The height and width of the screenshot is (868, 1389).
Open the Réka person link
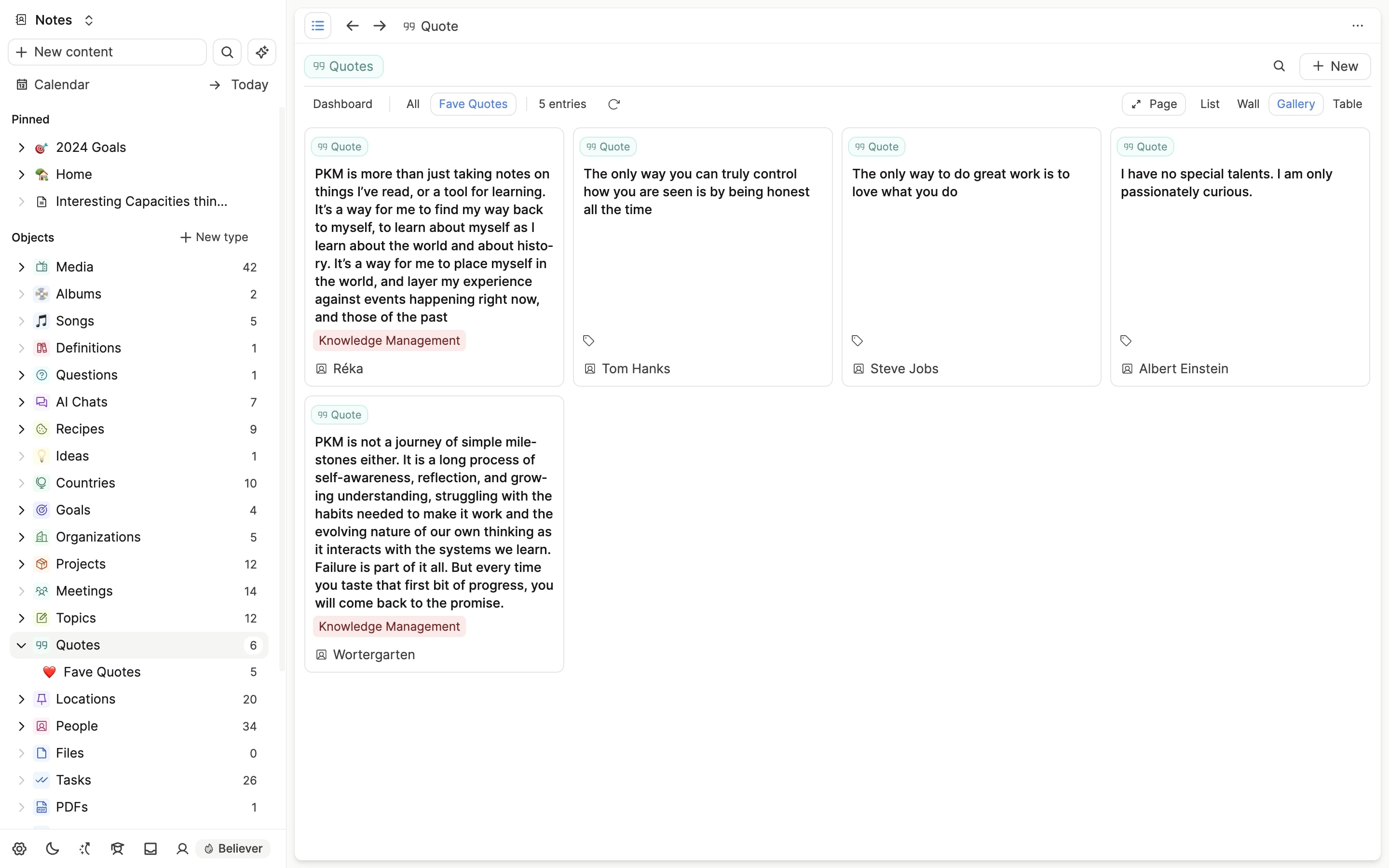coord(339,368)
